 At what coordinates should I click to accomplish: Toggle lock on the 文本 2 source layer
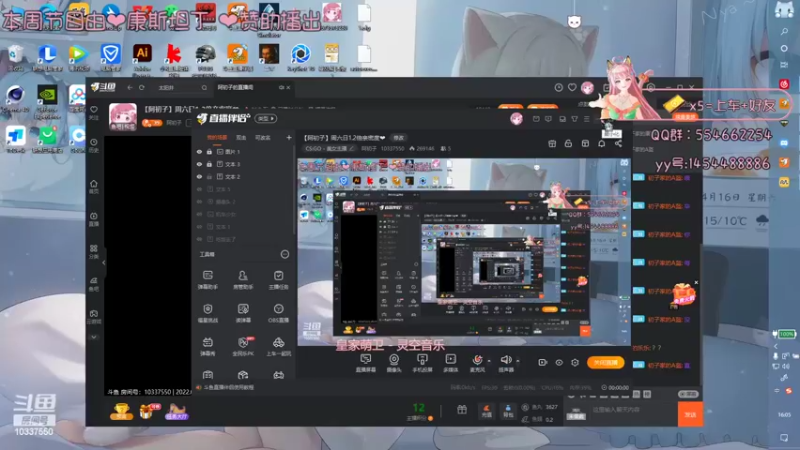209,177
